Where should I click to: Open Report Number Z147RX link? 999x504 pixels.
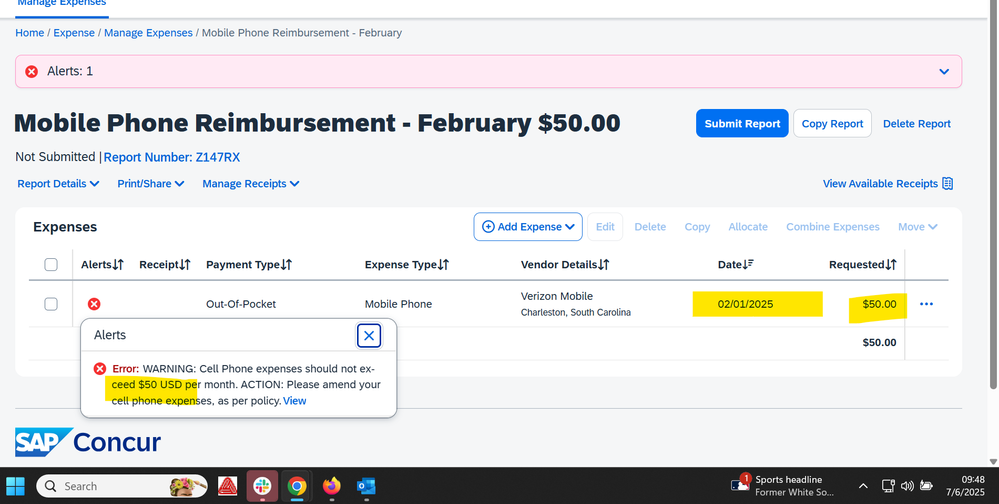click(x=172, y=157)
